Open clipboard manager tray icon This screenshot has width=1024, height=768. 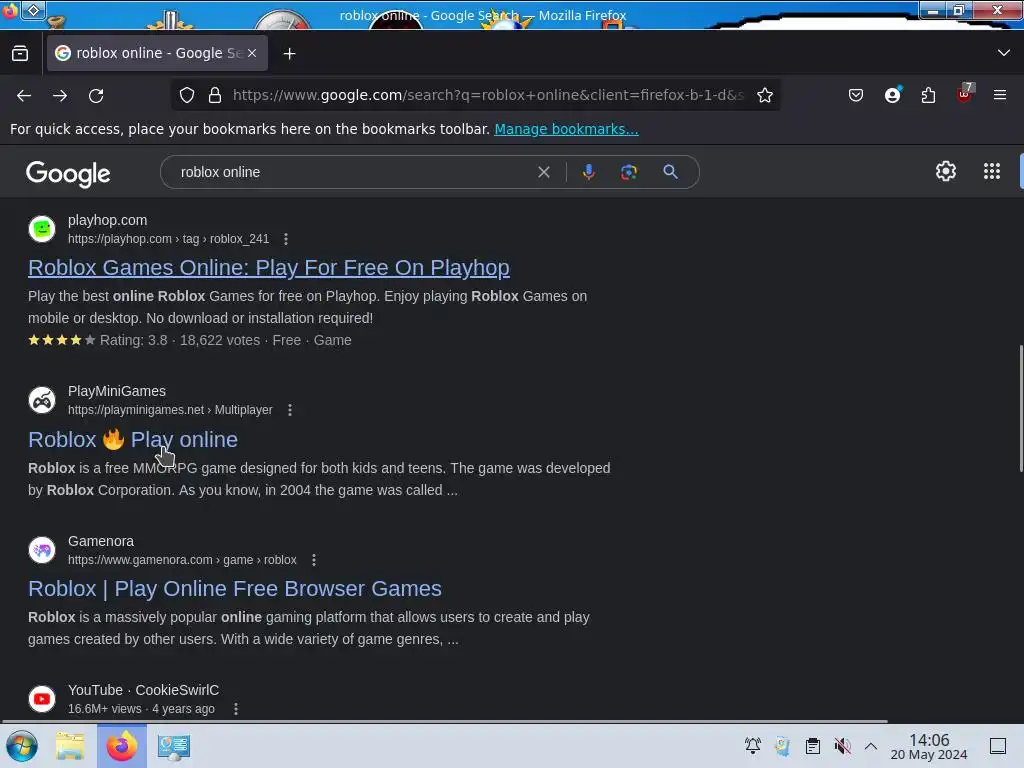[812, 746]
